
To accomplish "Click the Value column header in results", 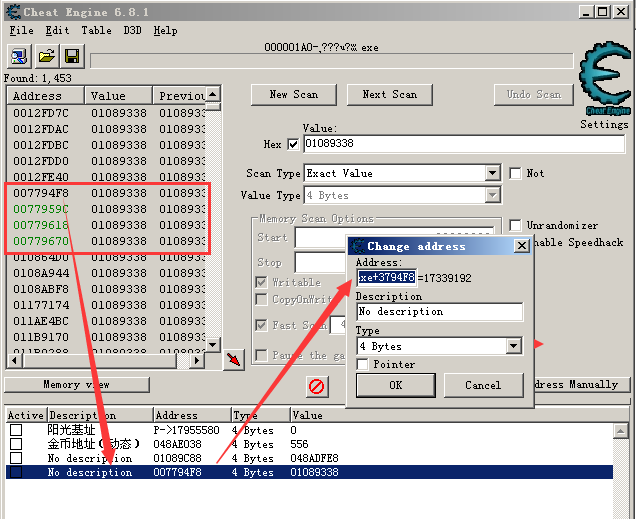I will [118, 96].
